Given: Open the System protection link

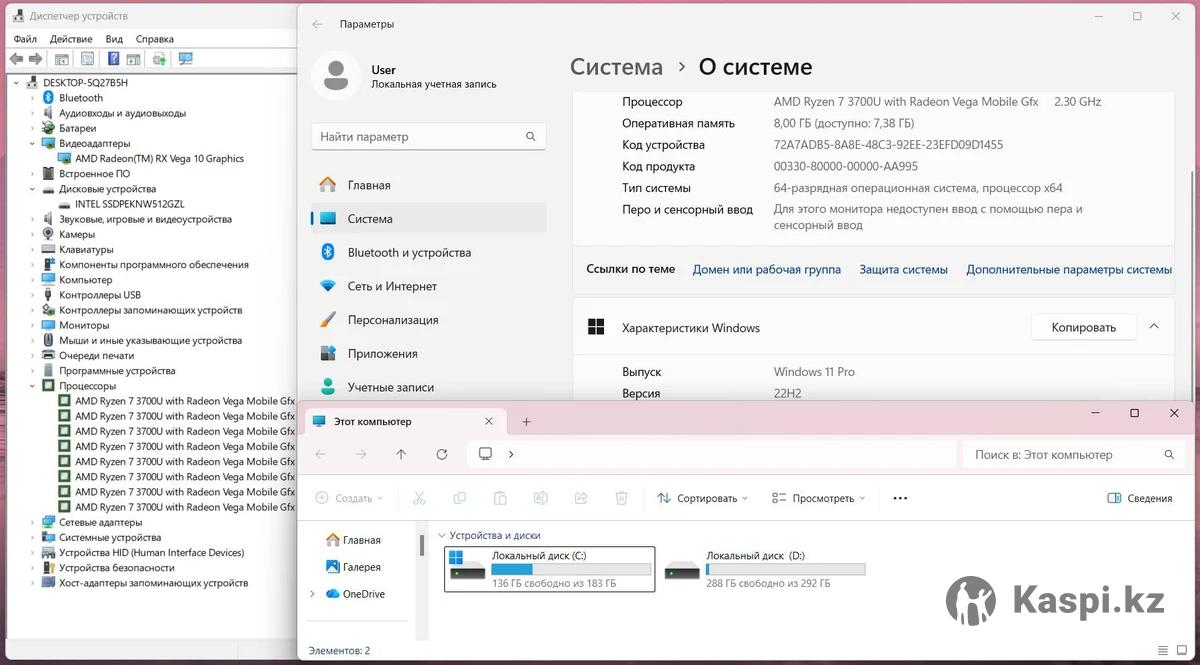Looking at the screenshot, I should pos(903,270).
